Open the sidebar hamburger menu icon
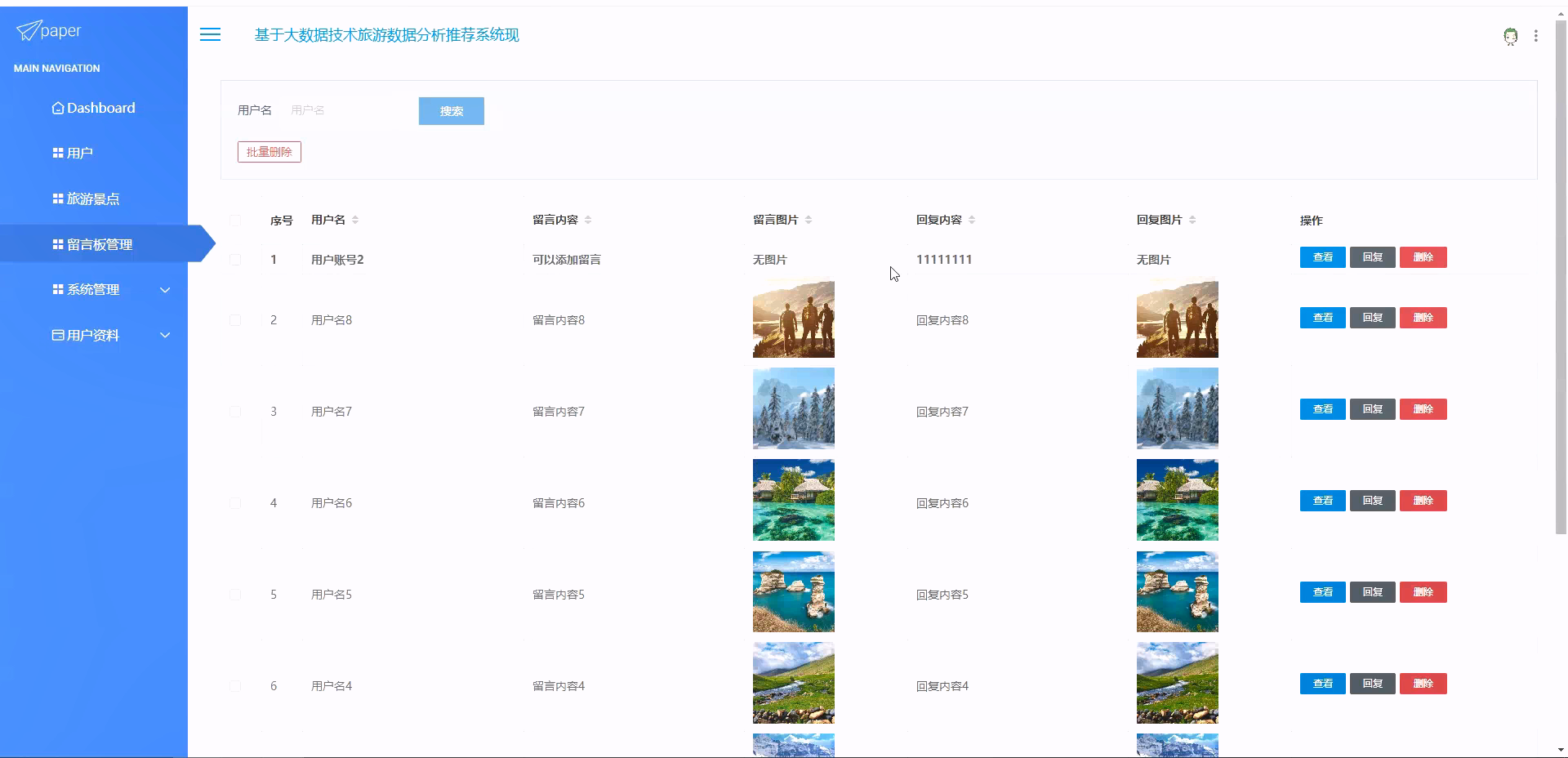1568x758 pixels. [x=210, y=34]
